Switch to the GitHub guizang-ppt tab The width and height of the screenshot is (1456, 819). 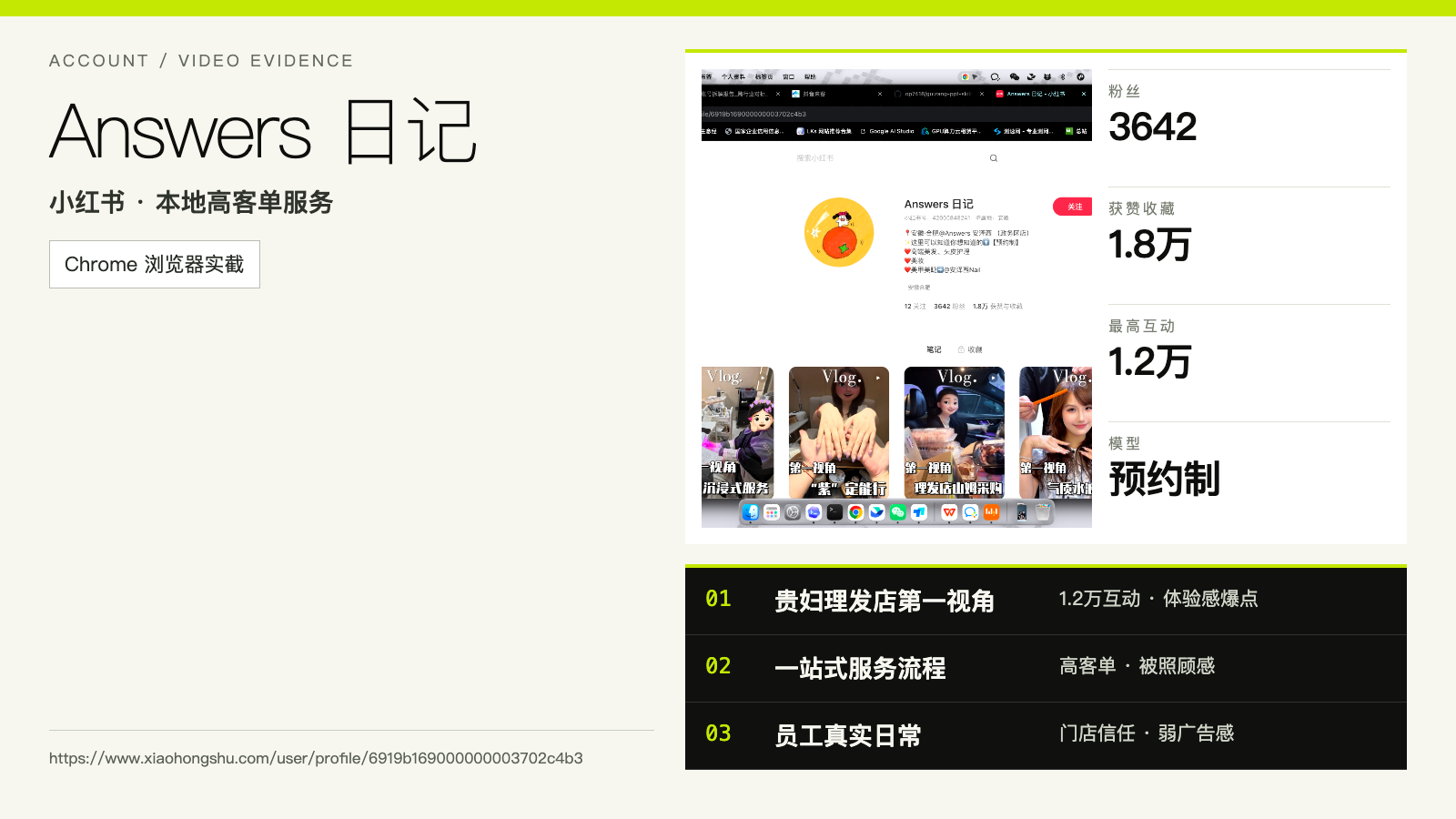(937, 94)
